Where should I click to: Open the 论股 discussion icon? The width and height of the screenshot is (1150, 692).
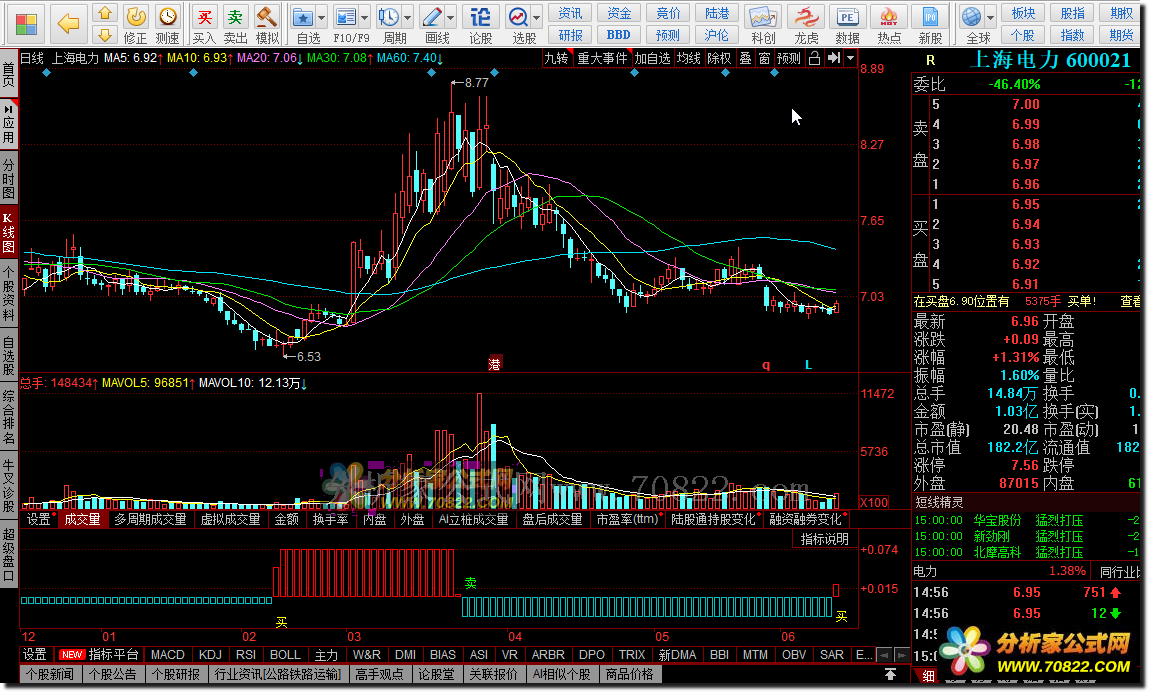click(480, 16)
